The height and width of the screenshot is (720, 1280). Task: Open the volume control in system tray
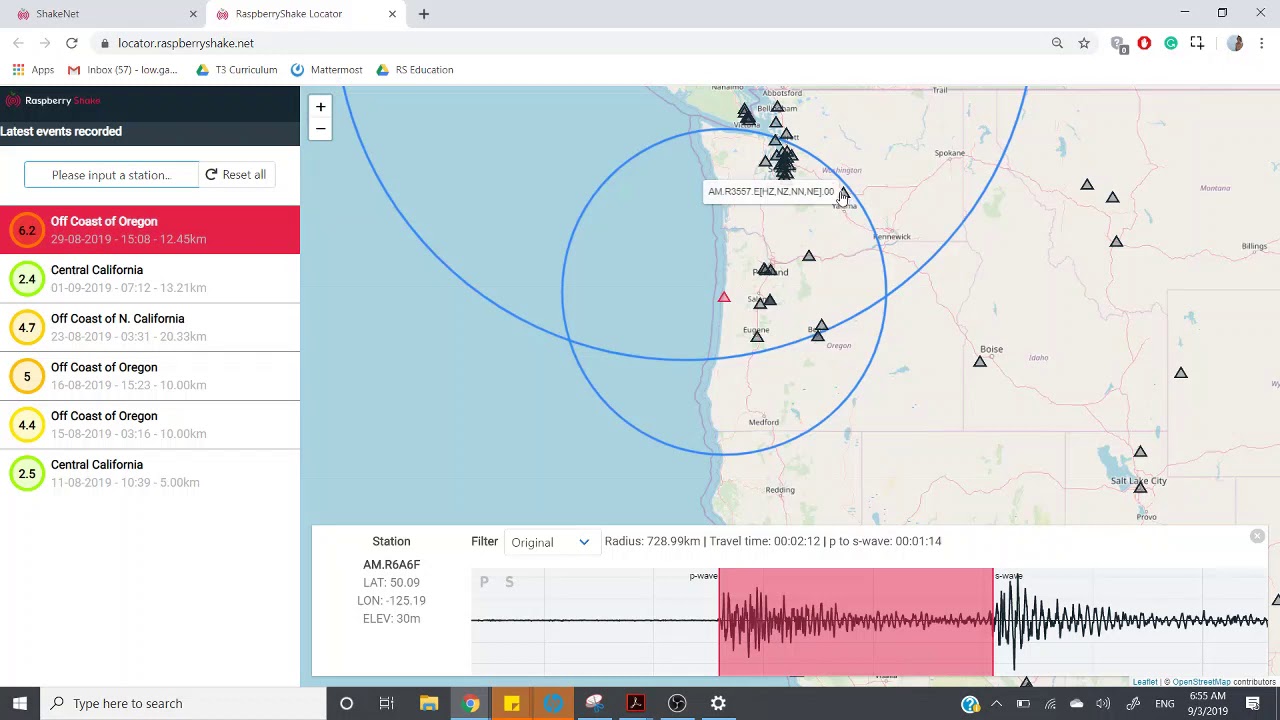point(1103,703)
